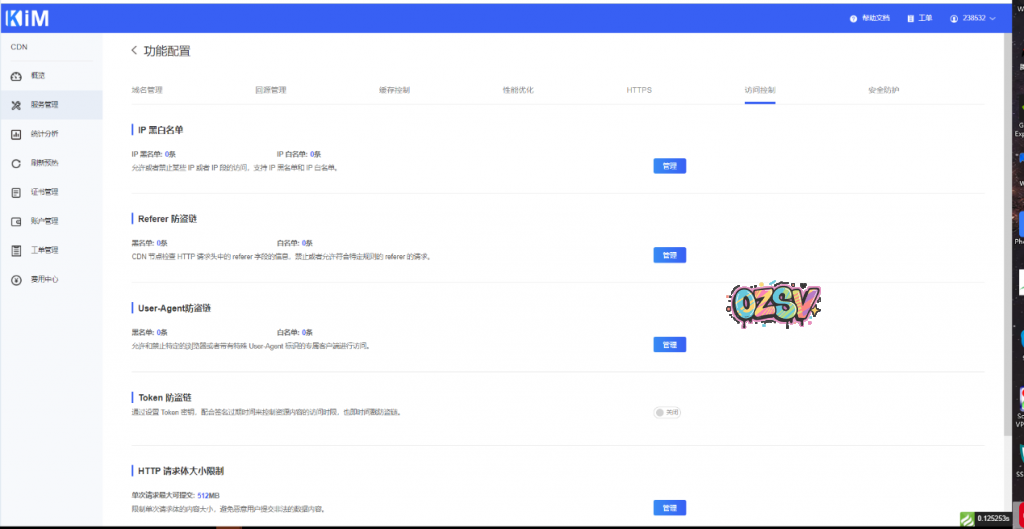Click 管理 button for IP 黑白名单
The image size is (1024, 529).
tap(669, 166)
